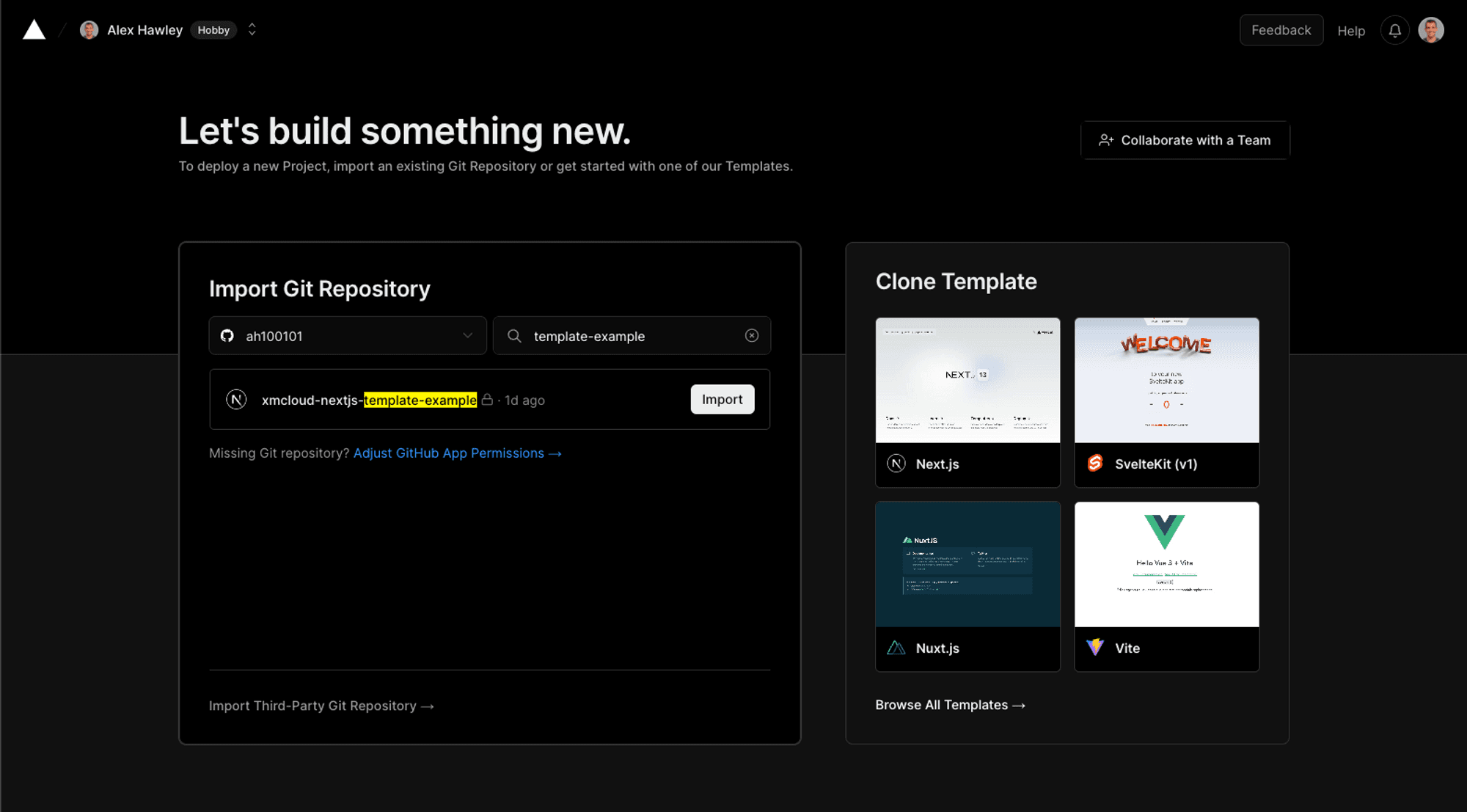Open Browse All Templates link
This screenshot has height=812, width=1467.
coord(950,705)
